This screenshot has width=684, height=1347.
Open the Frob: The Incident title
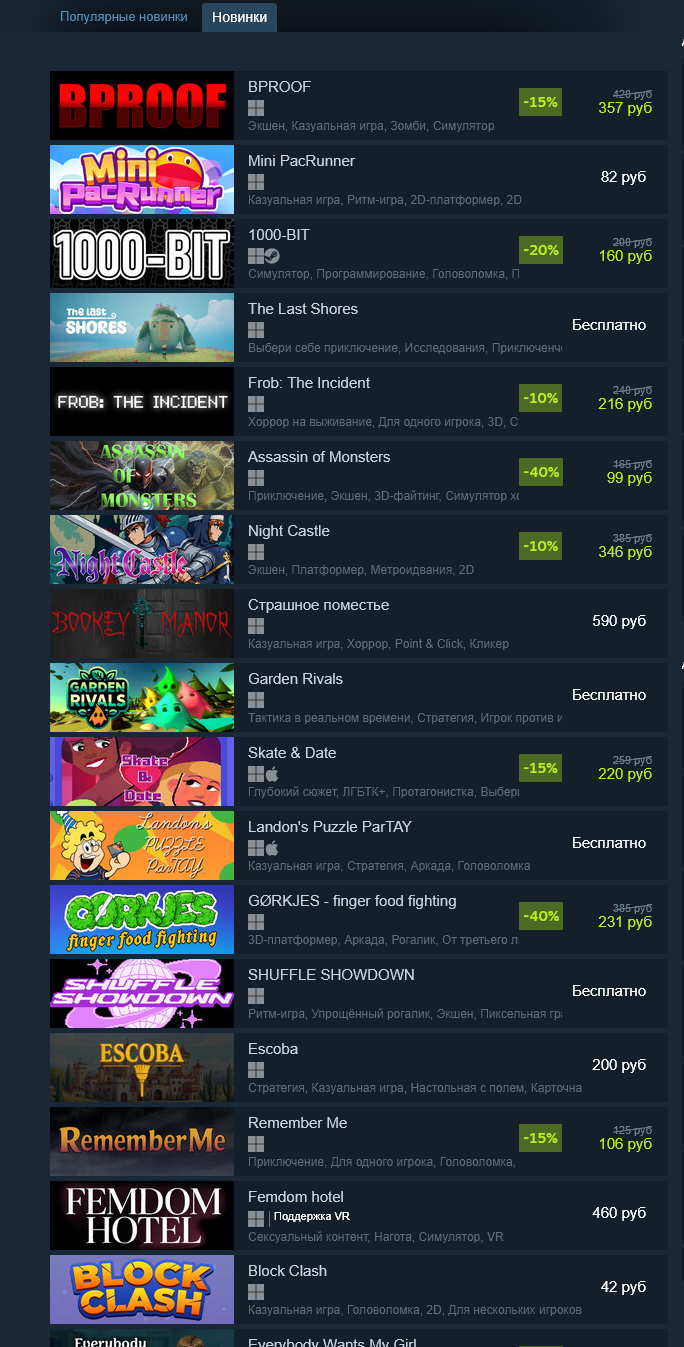pos(309,383)
